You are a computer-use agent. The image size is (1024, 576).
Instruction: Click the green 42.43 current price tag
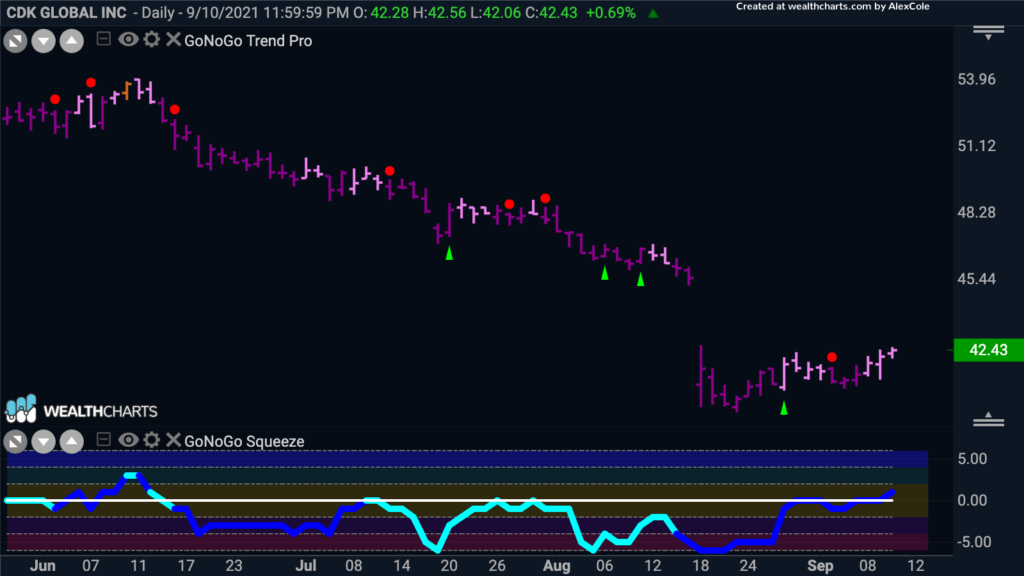click(988, 350)
